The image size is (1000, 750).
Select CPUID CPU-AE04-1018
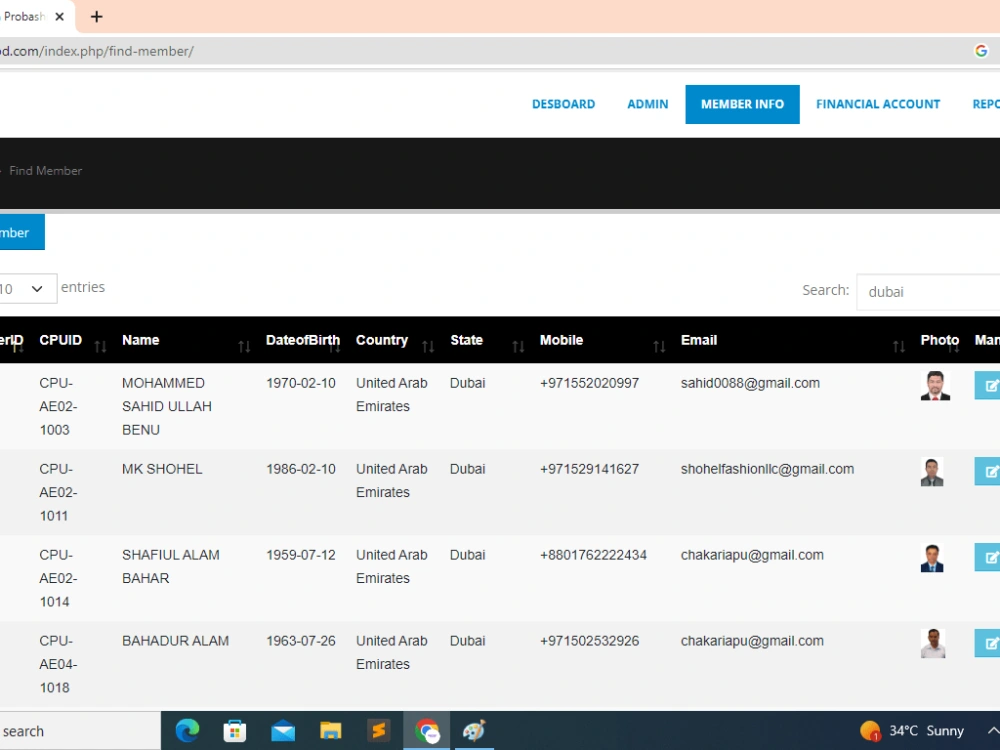pyautogui.click(x=58, y=664)
